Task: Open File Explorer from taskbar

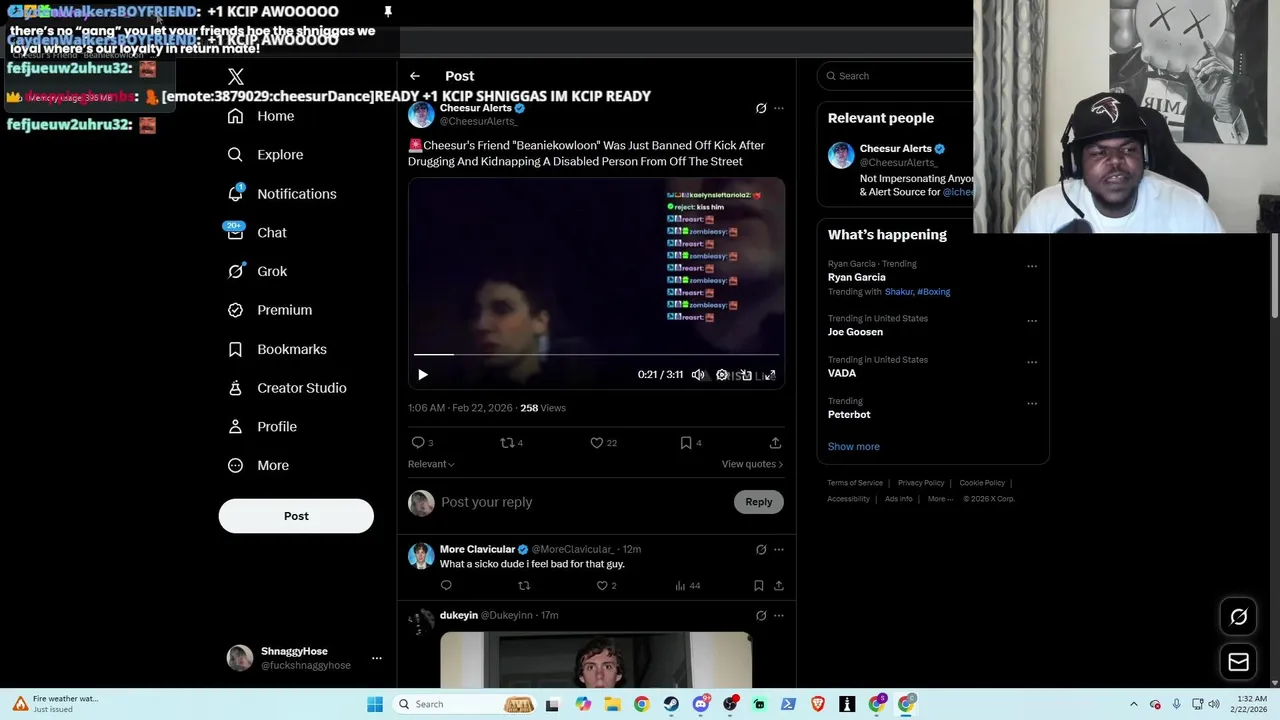Action: click(612, 704)
